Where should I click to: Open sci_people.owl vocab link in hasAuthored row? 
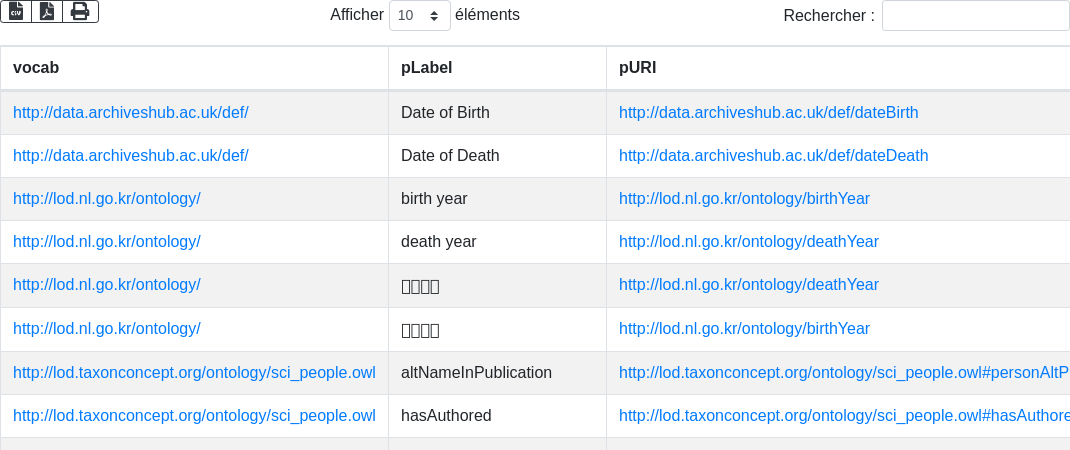point(194,415)
